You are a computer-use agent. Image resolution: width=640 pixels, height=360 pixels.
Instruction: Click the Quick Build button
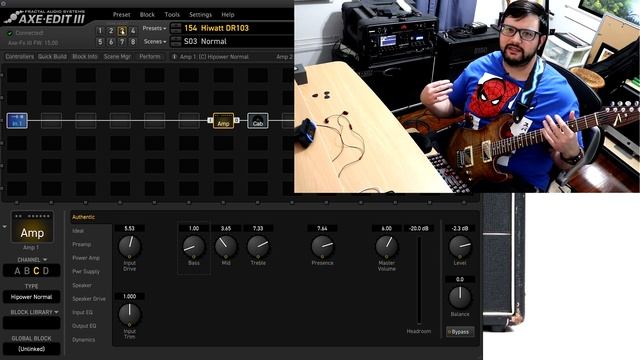coord(52,57)
